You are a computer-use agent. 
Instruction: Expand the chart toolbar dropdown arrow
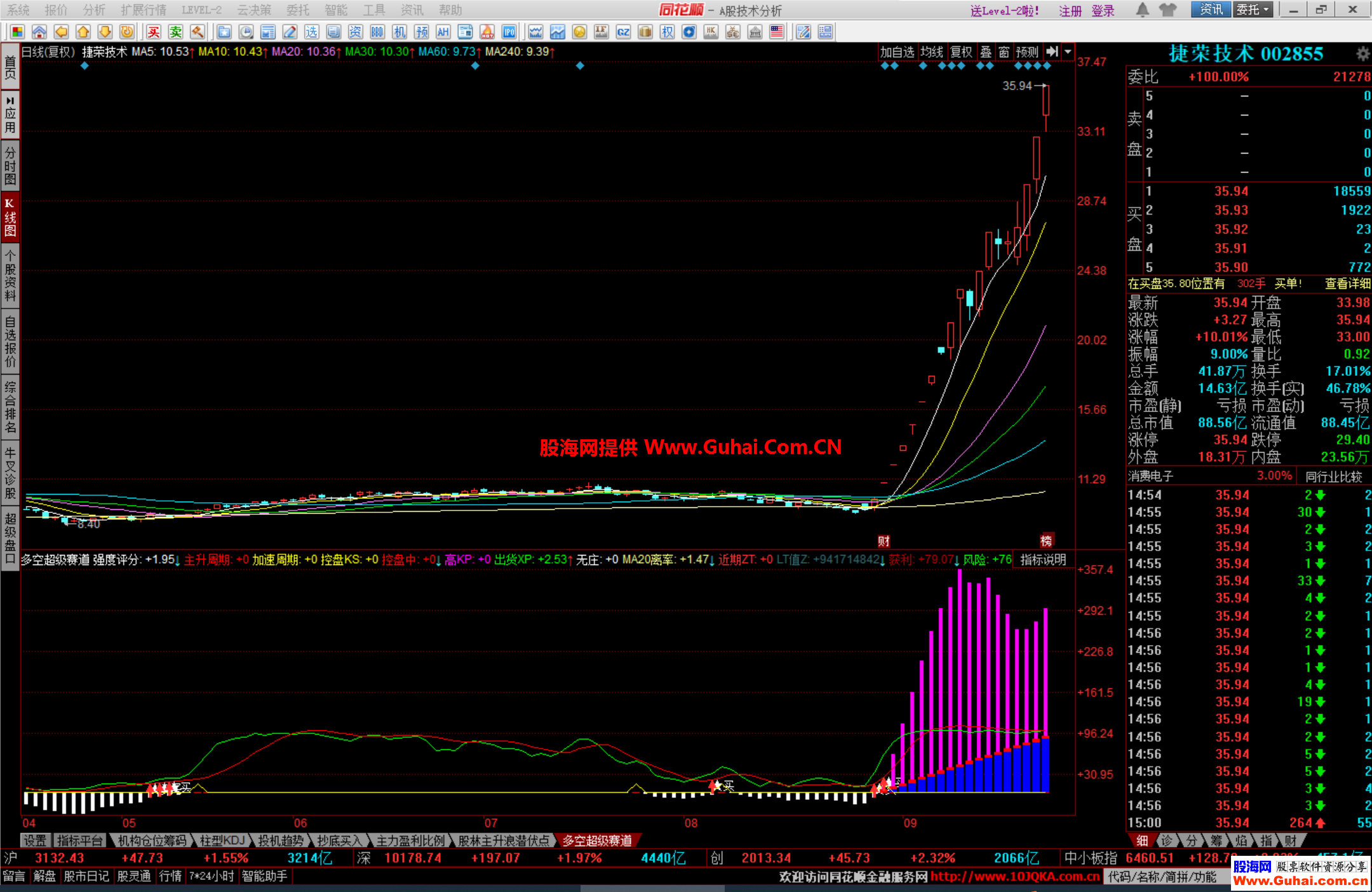pos(1068,52)
